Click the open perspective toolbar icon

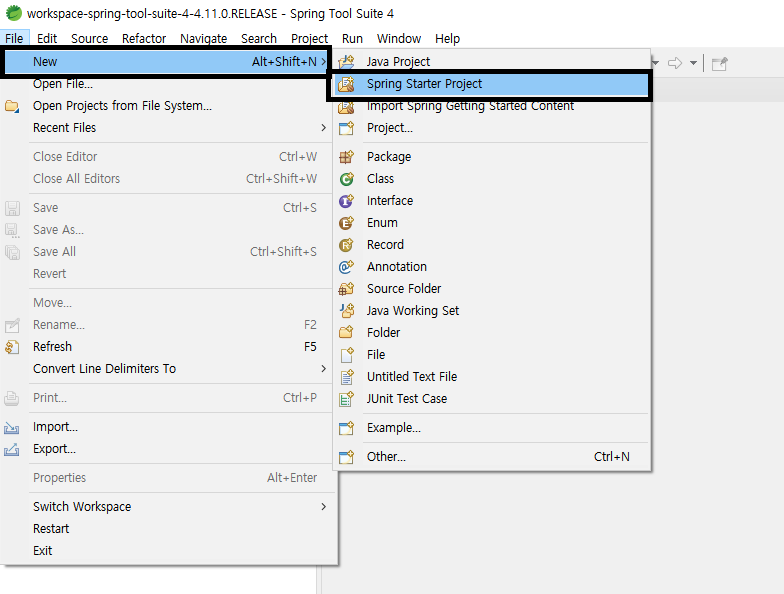point(720,64)
